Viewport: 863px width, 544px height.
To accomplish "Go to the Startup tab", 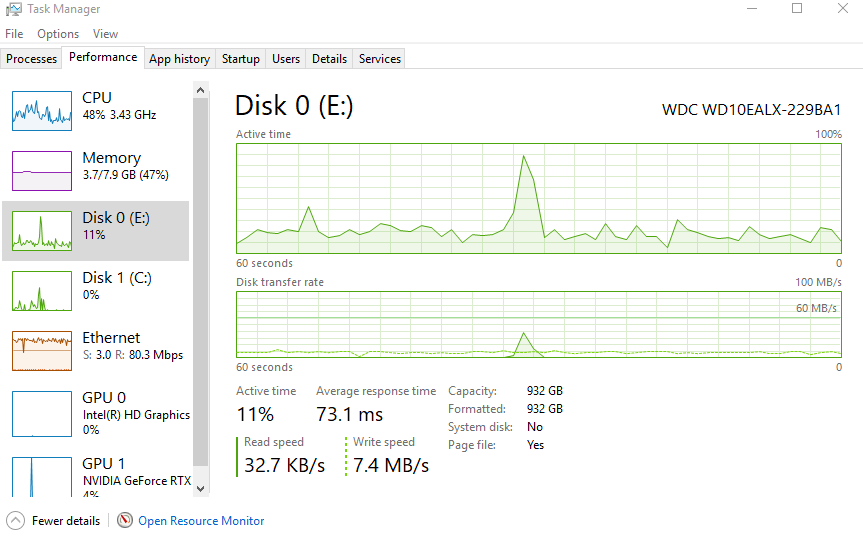I will (x=241, y=59).
